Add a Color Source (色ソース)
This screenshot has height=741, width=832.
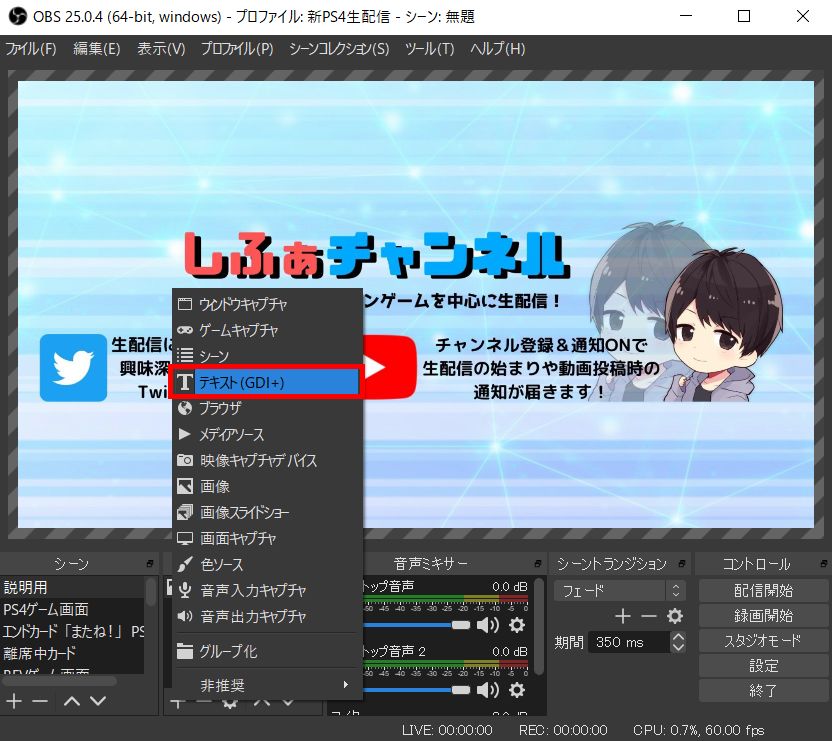(267, 564)
